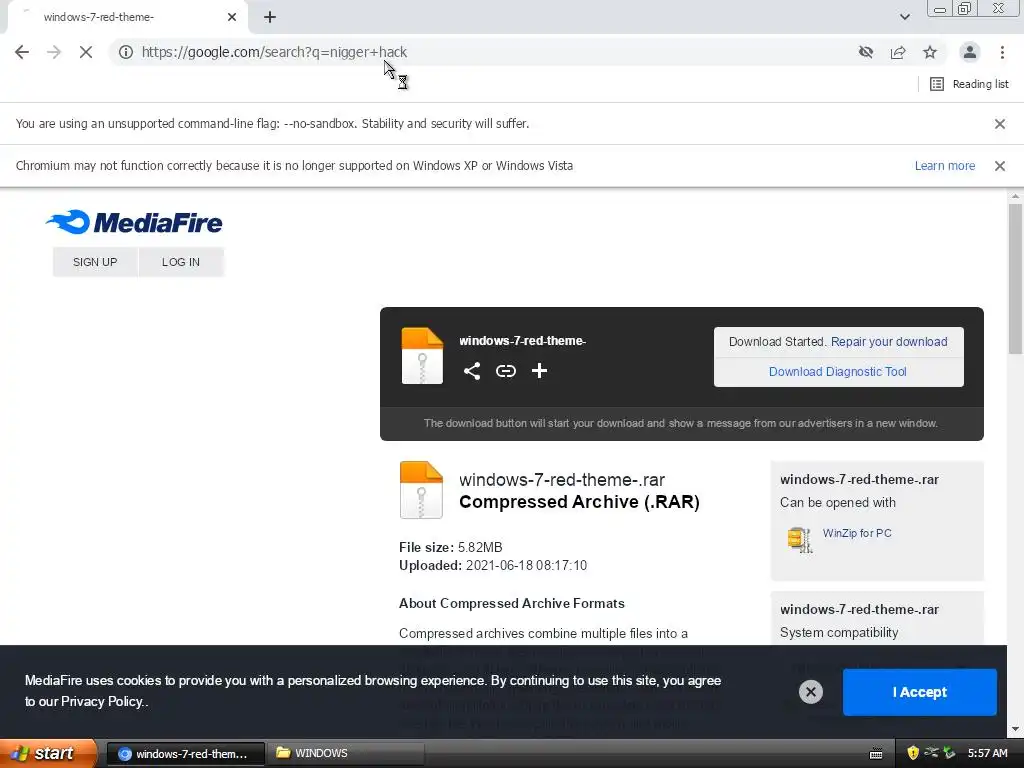The height and width of the screenshot is (768, 1024).
Task: Dismiss the no-sandbox warning bar
Action: point(1000,124)
